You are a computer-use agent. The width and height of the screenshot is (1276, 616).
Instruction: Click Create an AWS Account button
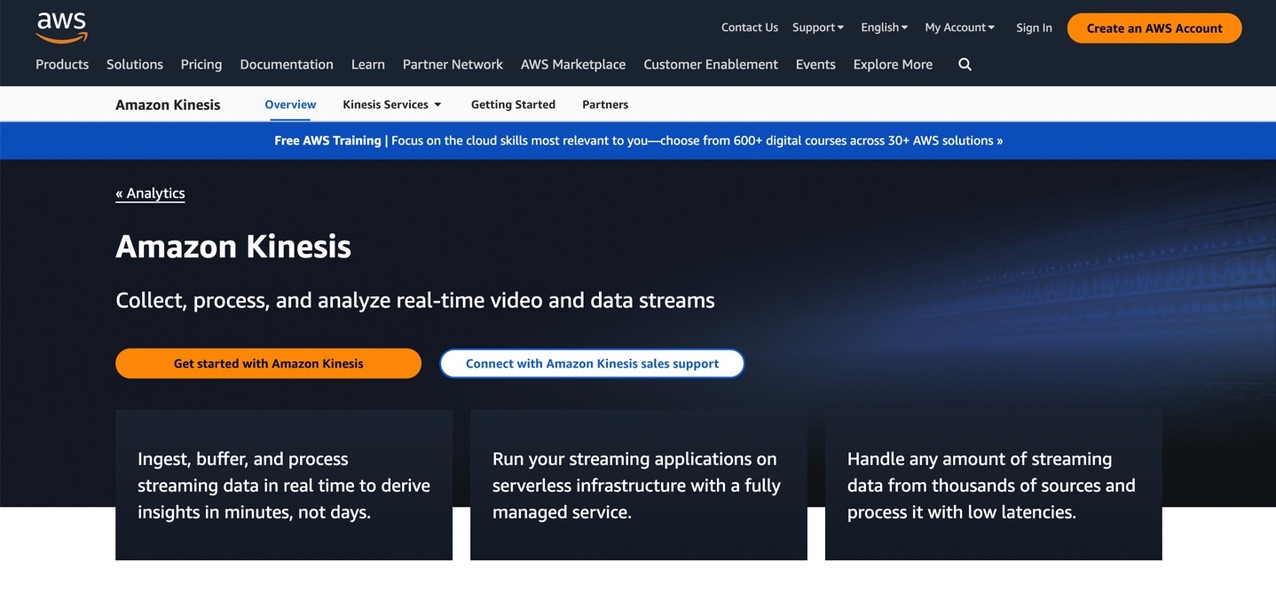(x=1154, y=28)
